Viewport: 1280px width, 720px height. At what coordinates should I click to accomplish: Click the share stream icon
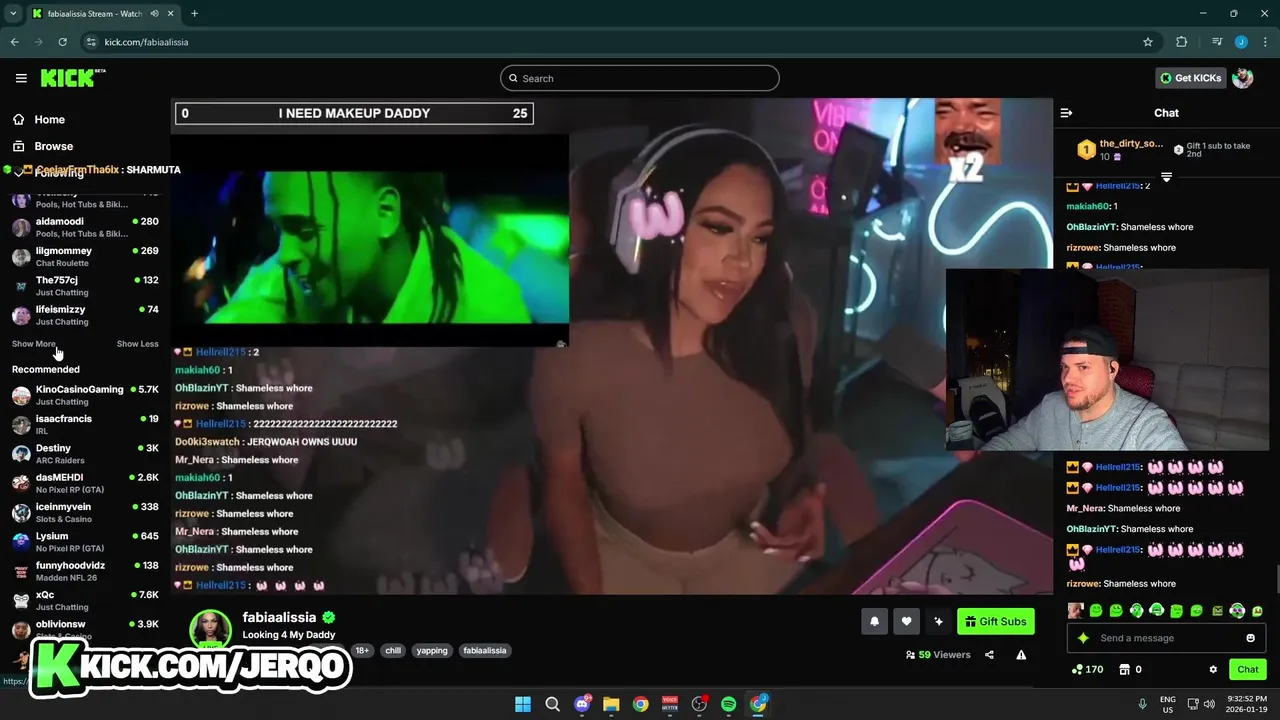click(989, 655)
